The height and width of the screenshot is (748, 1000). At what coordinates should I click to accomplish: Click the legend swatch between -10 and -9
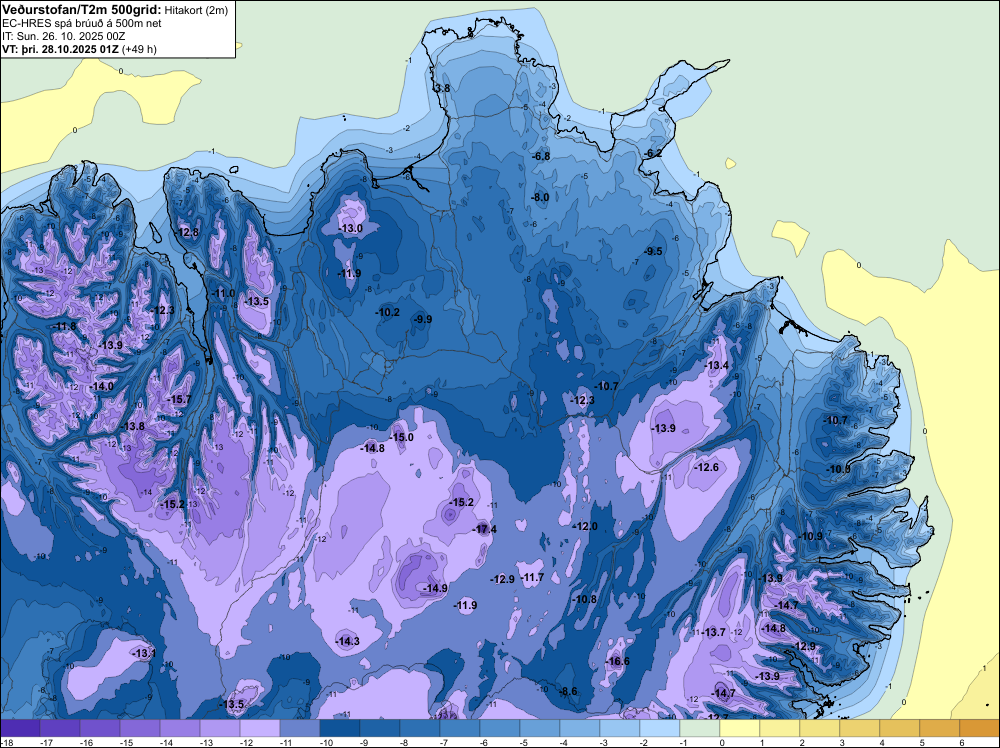340,728
